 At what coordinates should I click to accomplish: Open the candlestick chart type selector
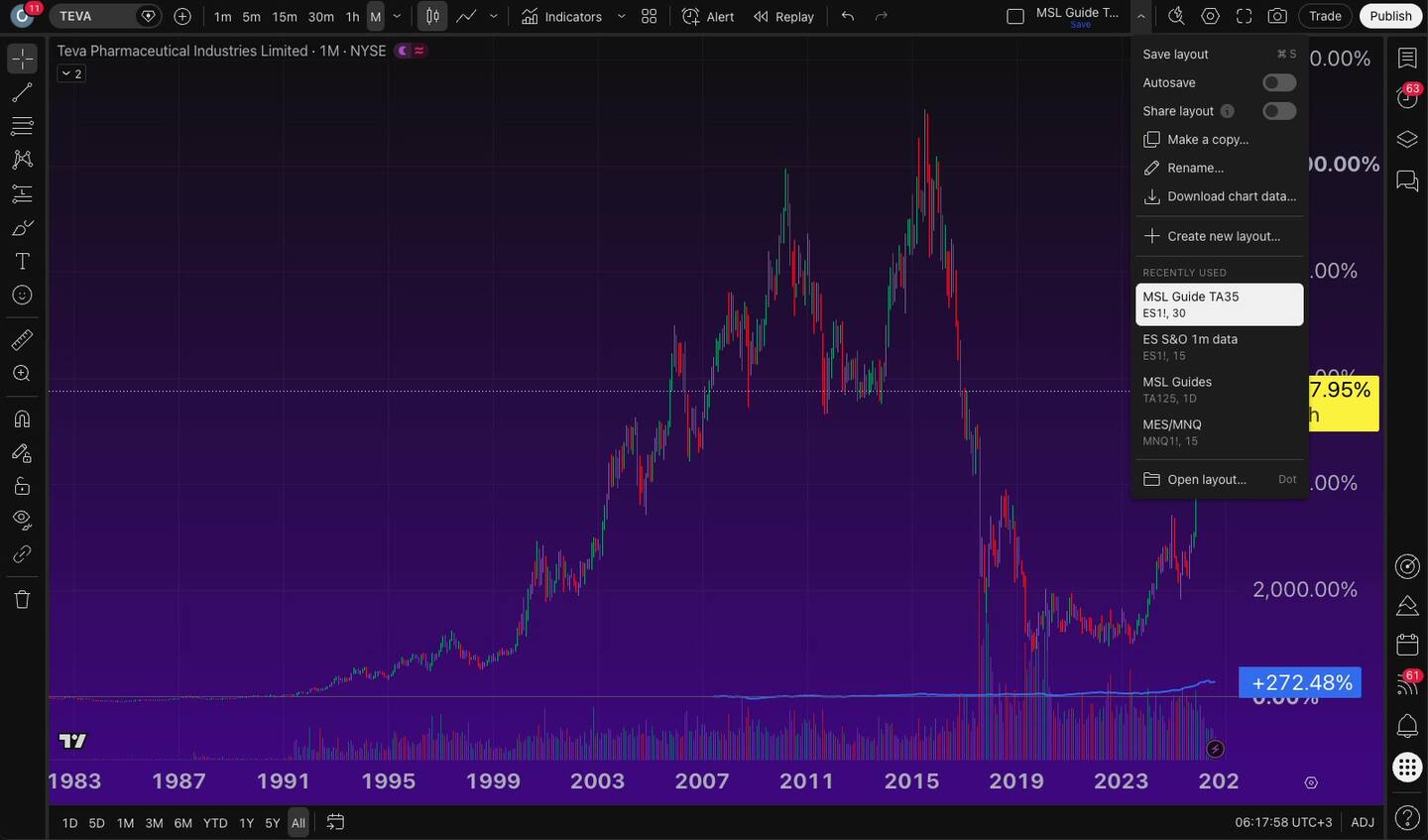coord(432,16)
